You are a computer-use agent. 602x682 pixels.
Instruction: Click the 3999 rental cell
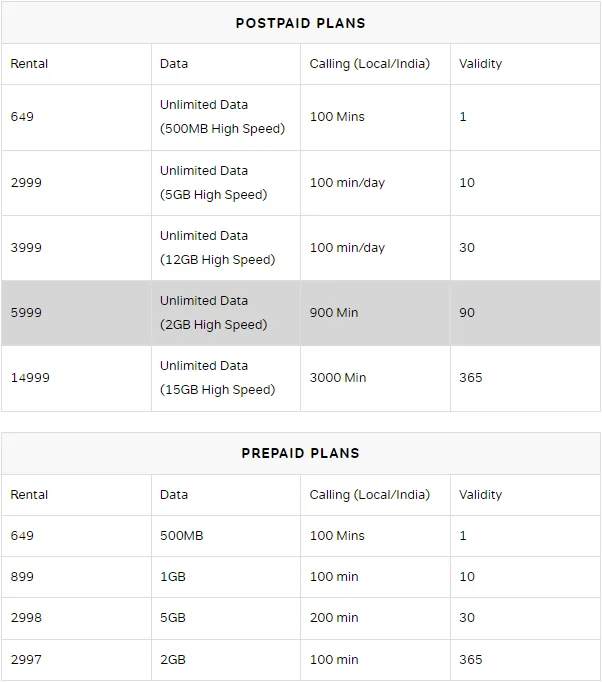click(76, 248)
